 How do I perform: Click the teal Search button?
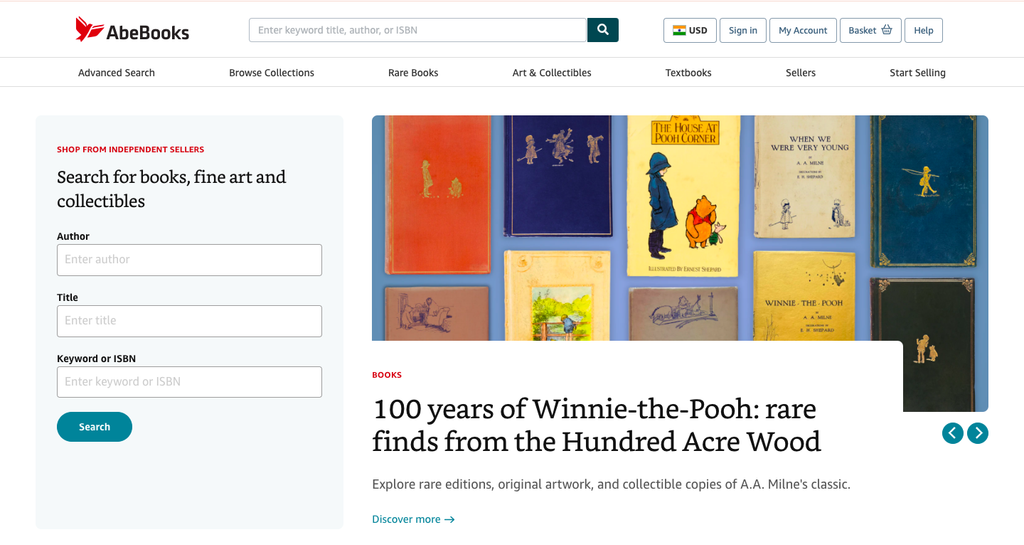(95, 427)
